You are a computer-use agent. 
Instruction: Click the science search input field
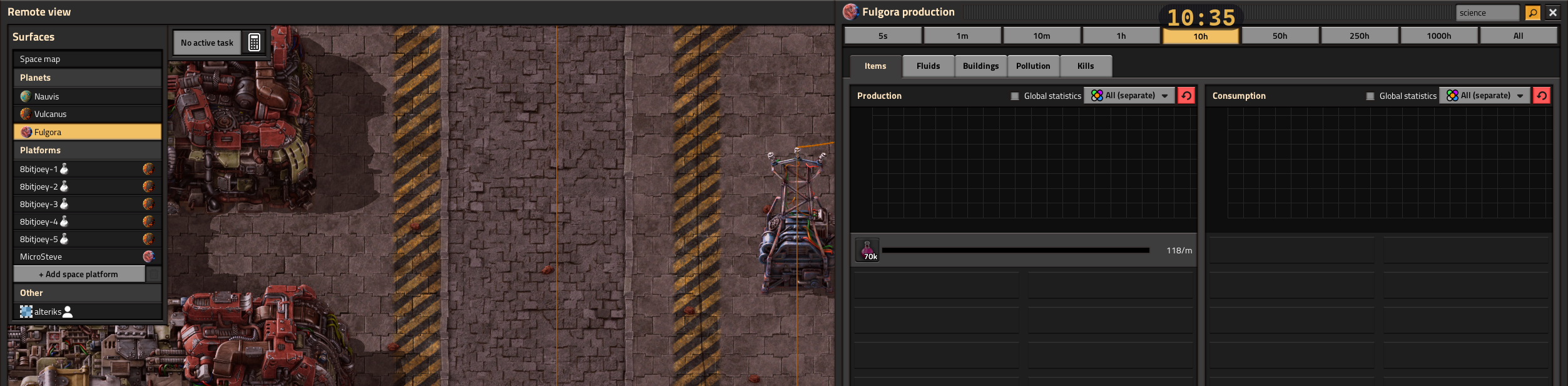pos(1488,13)
